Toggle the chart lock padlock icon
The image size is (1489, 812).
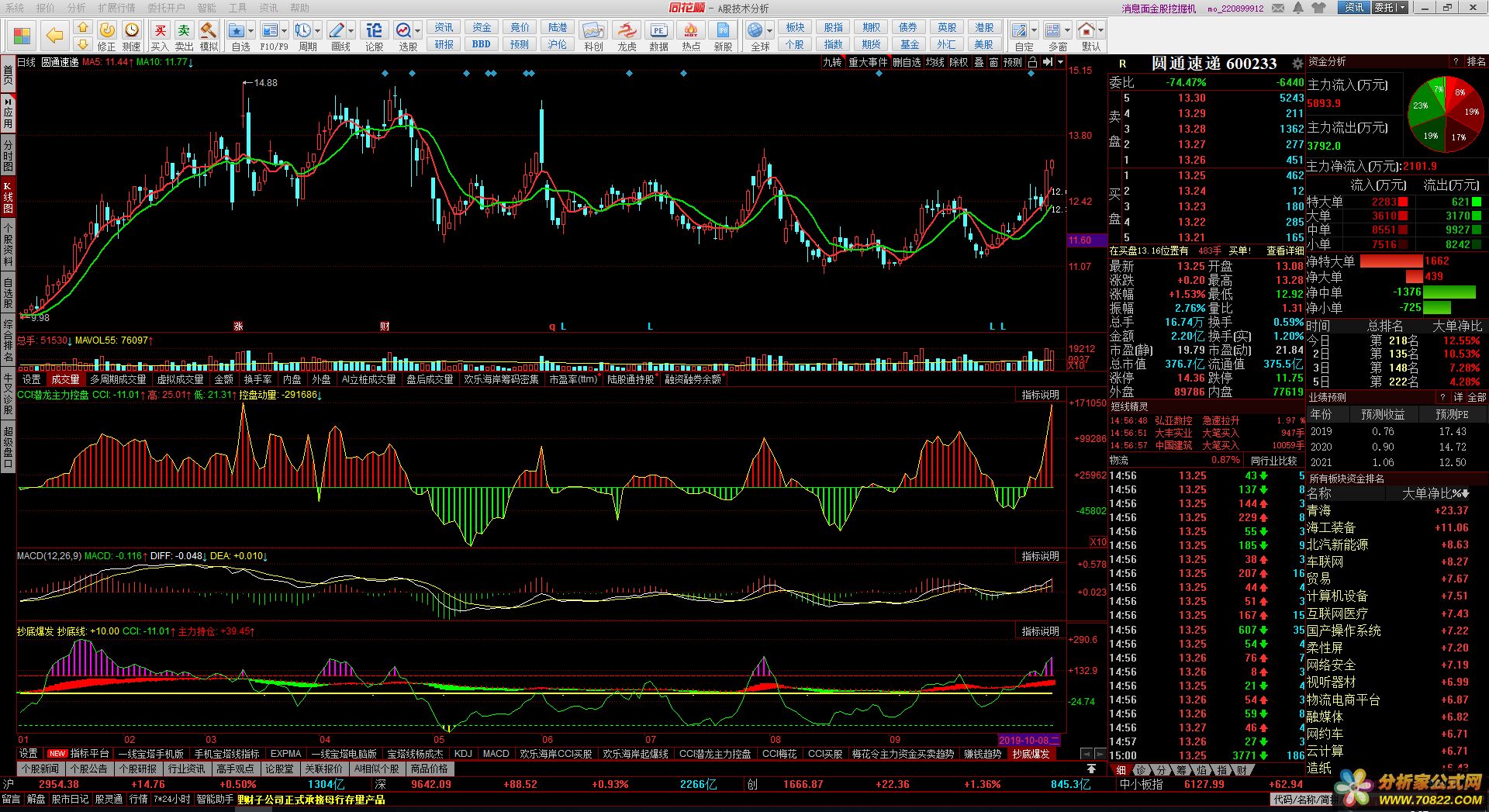point(1033,62)
